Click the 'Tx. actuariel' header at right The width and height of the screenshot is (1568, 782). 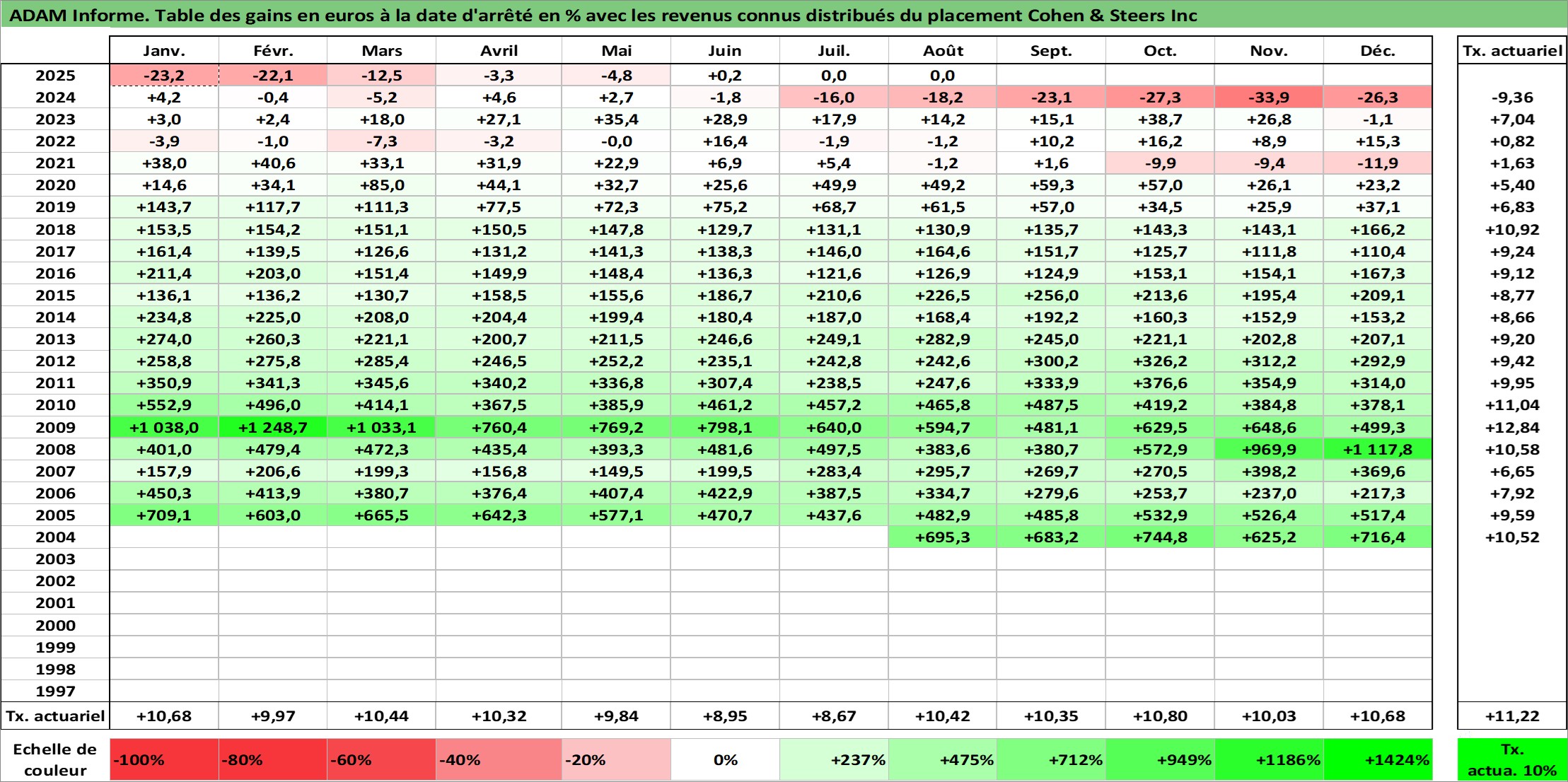(x=1512, y=50)
